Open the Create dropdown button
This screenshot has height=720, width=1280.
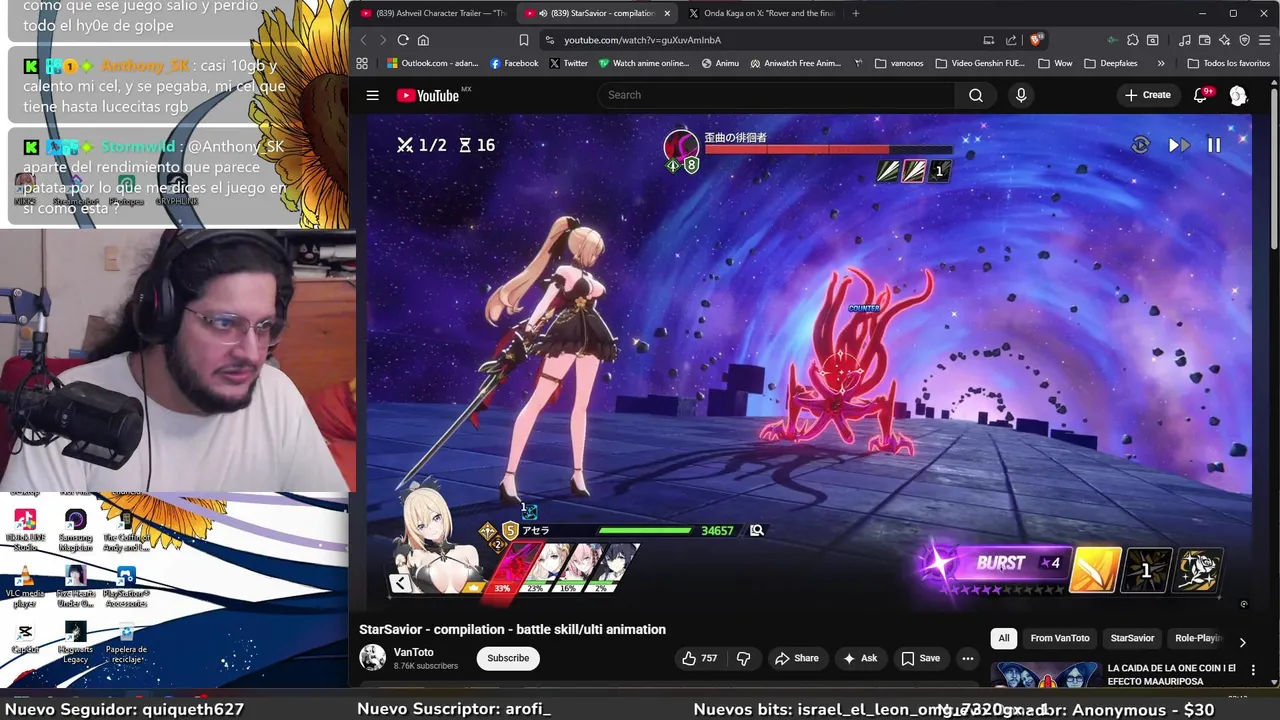point(1147,95)
